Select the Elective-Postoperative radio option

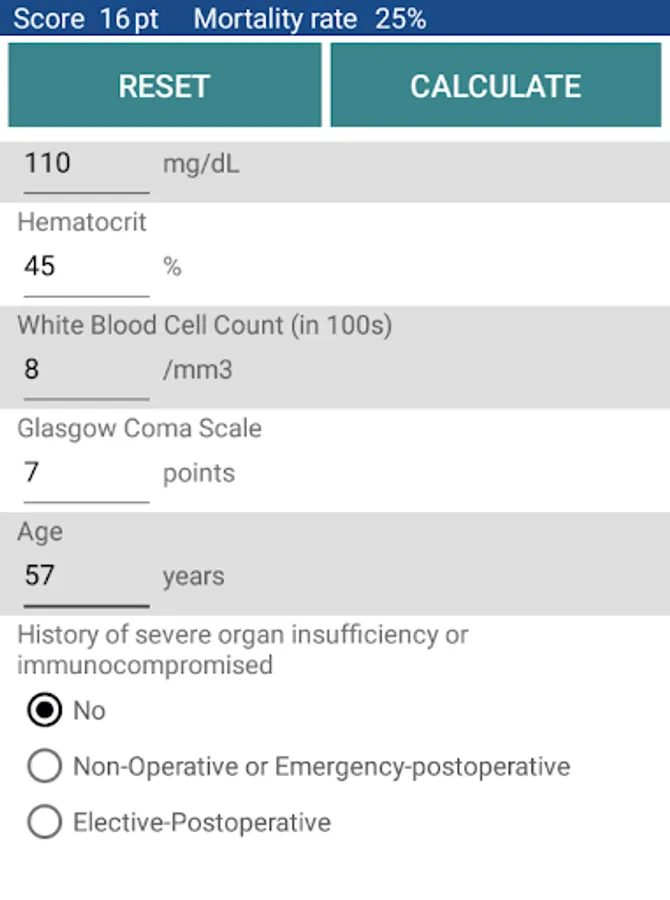tap(179, 822)
